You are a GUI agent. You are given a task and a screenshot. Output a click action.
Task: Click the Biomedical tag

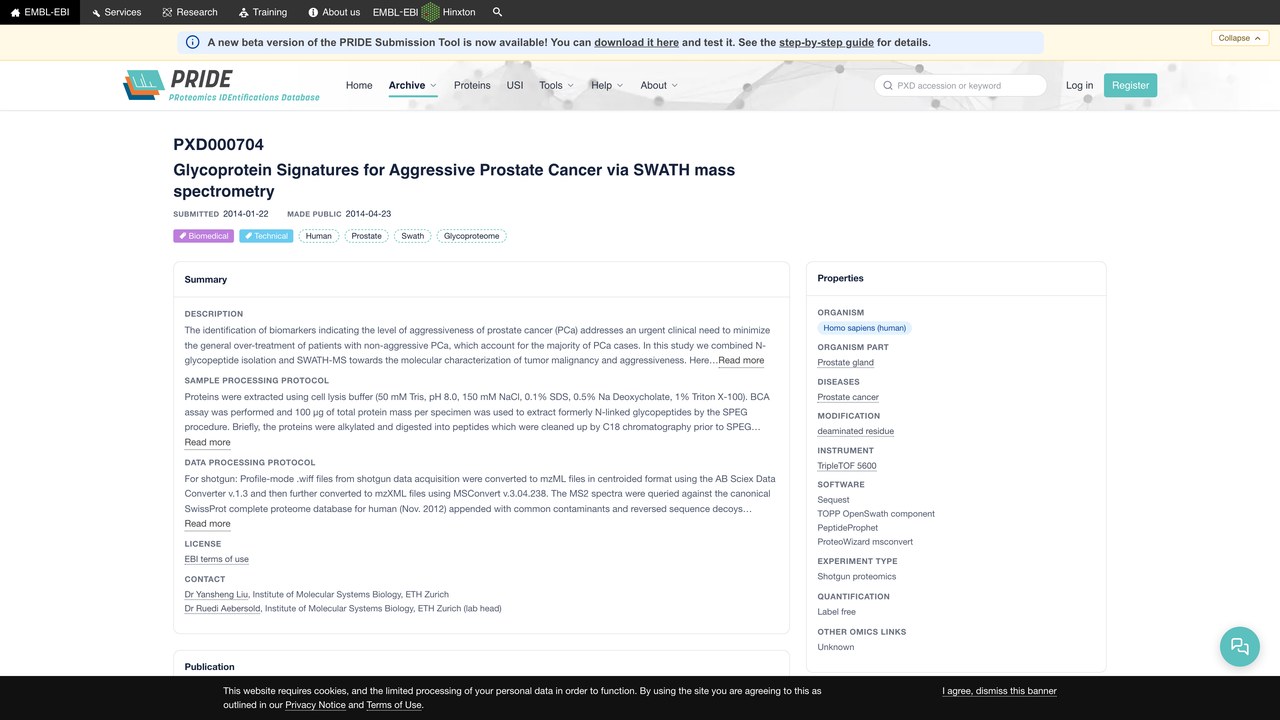203,236
